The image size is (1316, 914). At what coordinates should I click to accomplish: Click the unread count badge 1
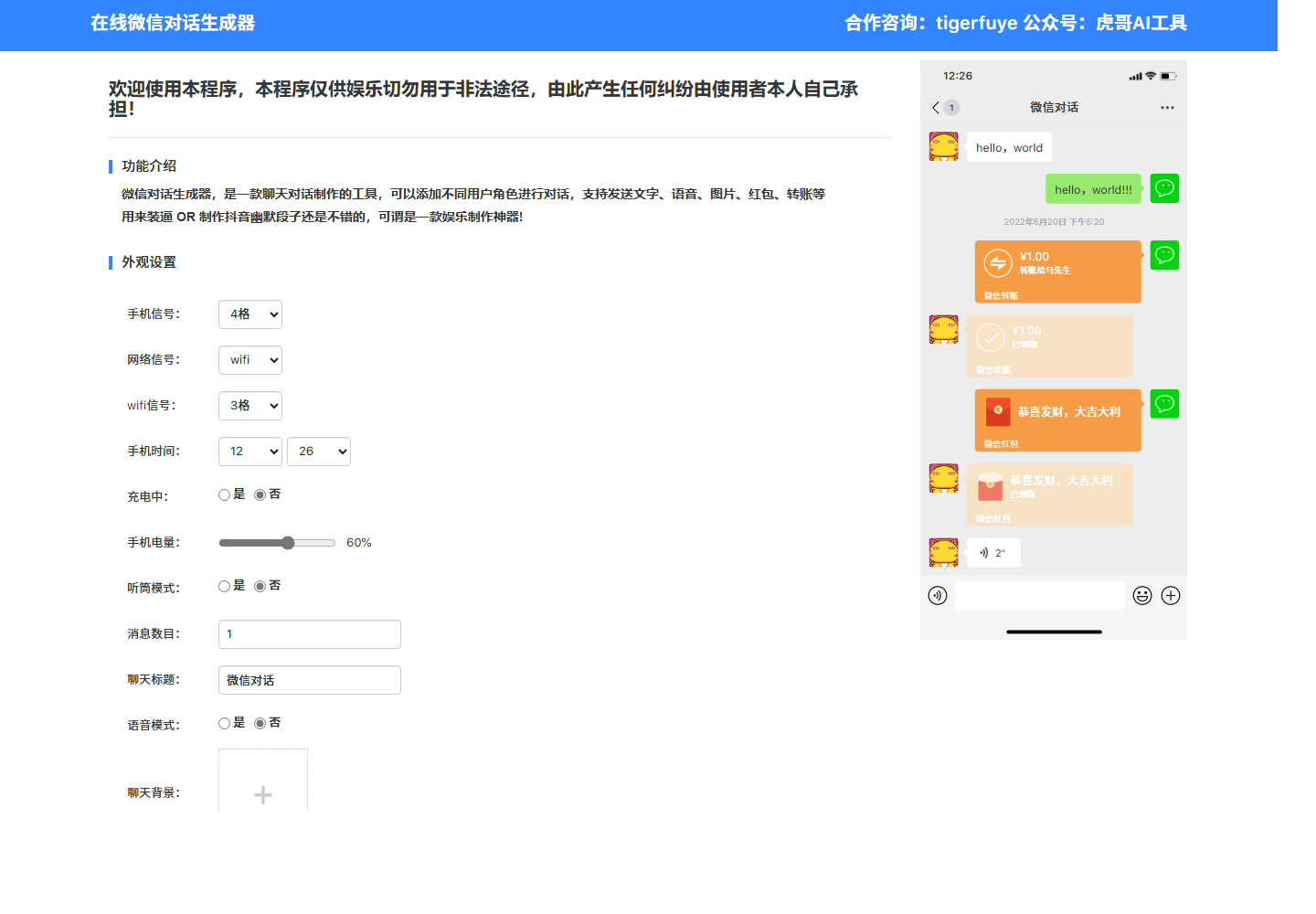(x=951, y=108)
